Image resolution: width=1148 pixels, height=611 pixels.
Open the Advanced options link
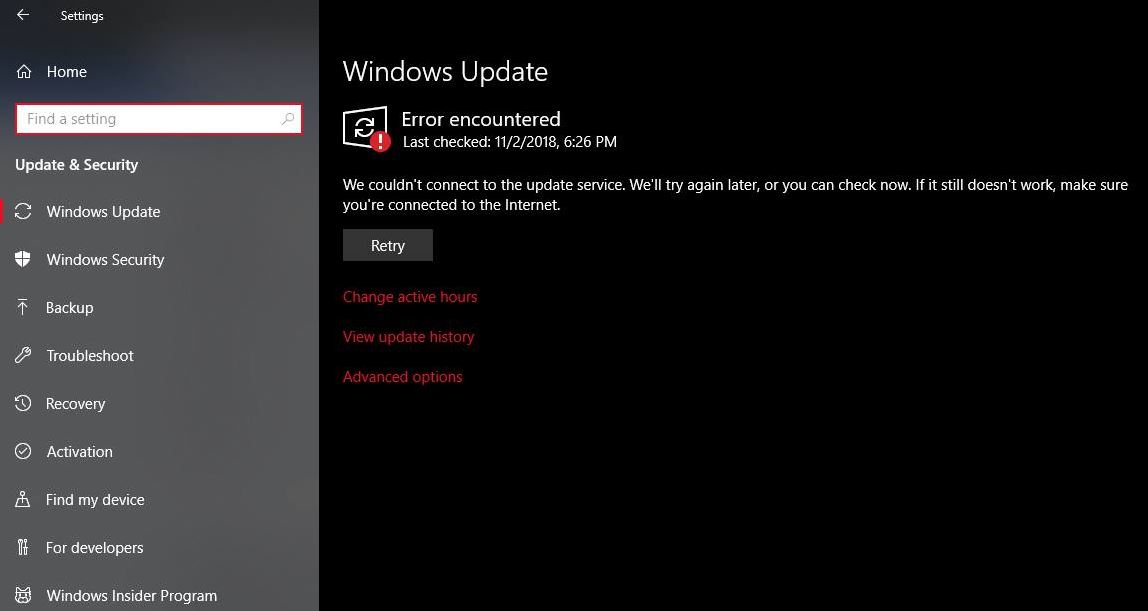[x=402, y=377]
